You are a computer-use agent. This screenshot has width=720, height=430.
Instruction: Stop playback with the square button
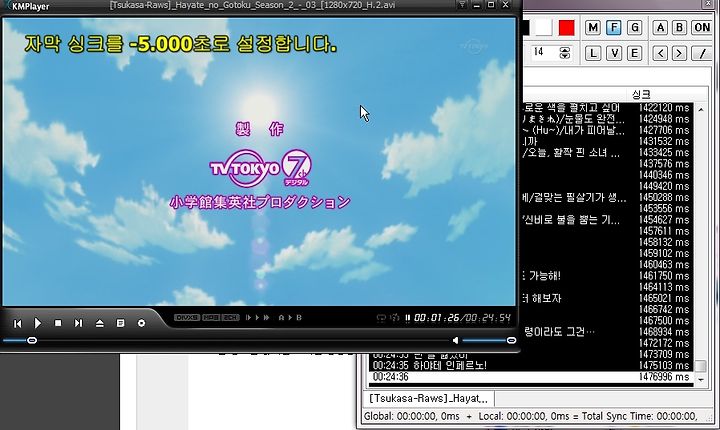click(x=58, y=323)
